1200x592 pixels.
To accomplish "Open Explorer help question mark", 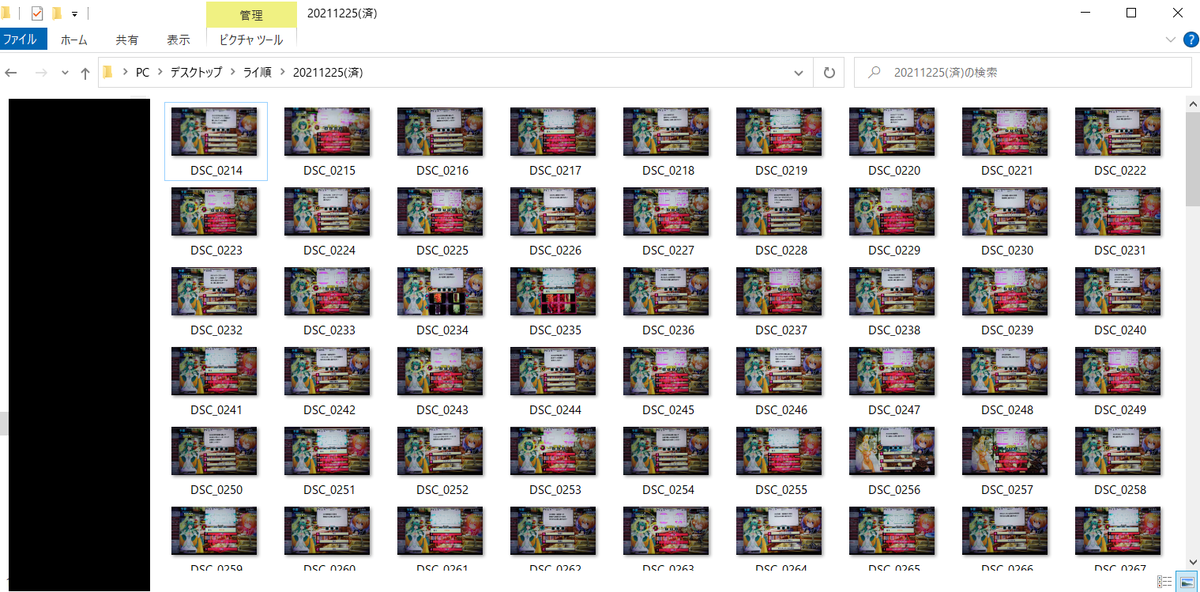I will pos(1190,40).
